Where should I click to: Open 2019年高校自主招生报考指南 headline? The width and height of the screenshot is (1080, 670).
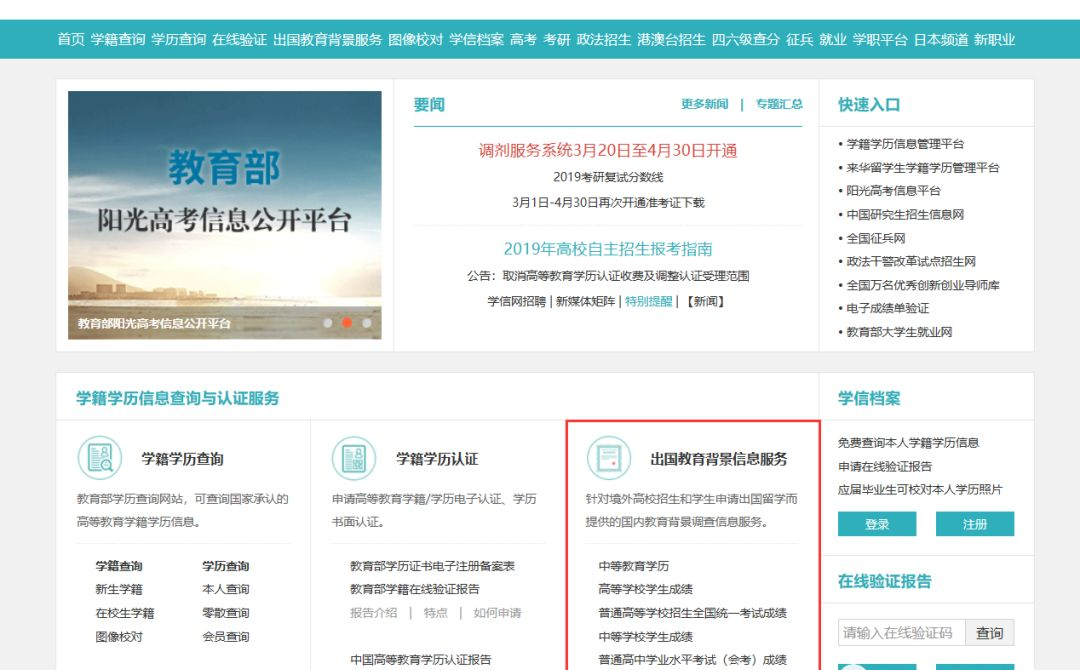click(607, 249)
